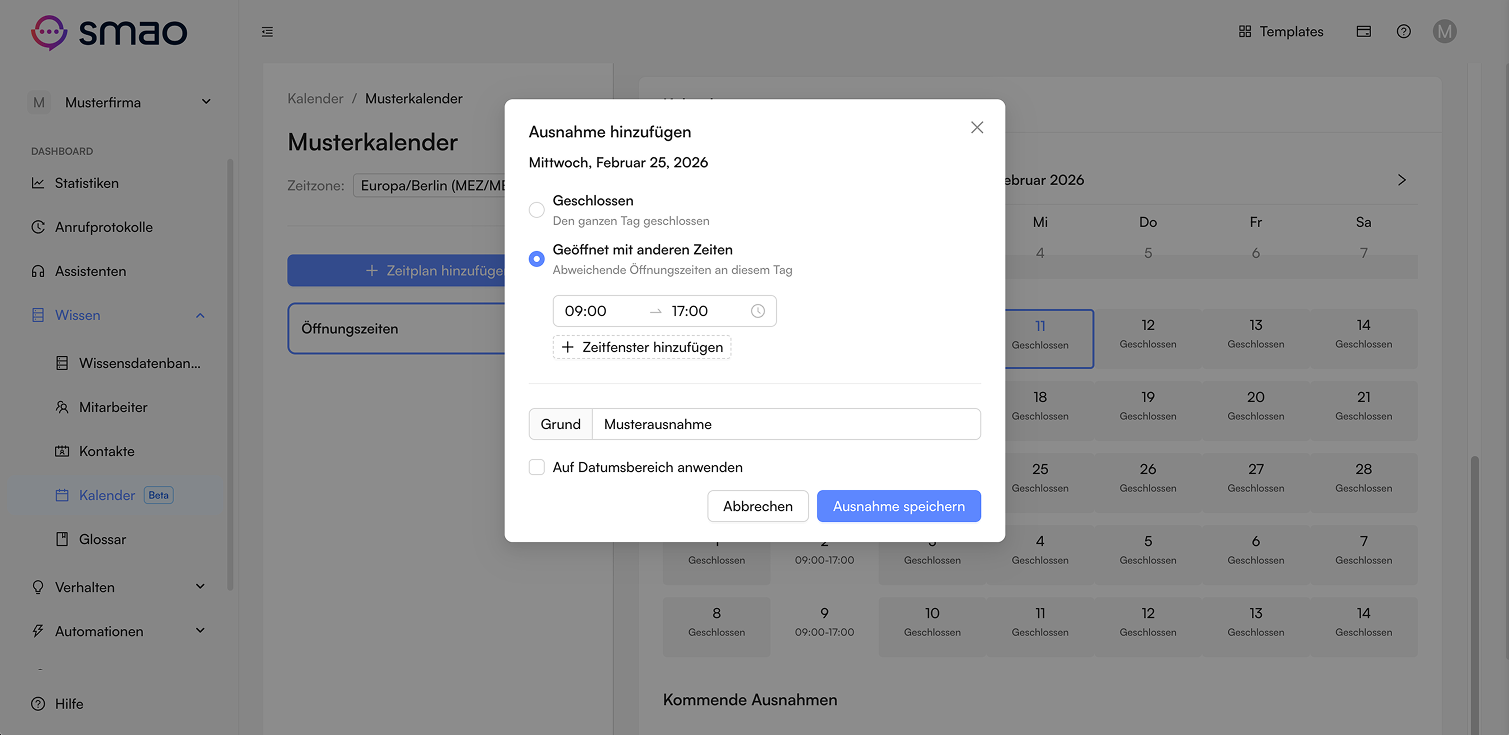Open the help question mark icon in the top bar
The height and width of the screenshot is (735, 1509).
click(1404, 31)
